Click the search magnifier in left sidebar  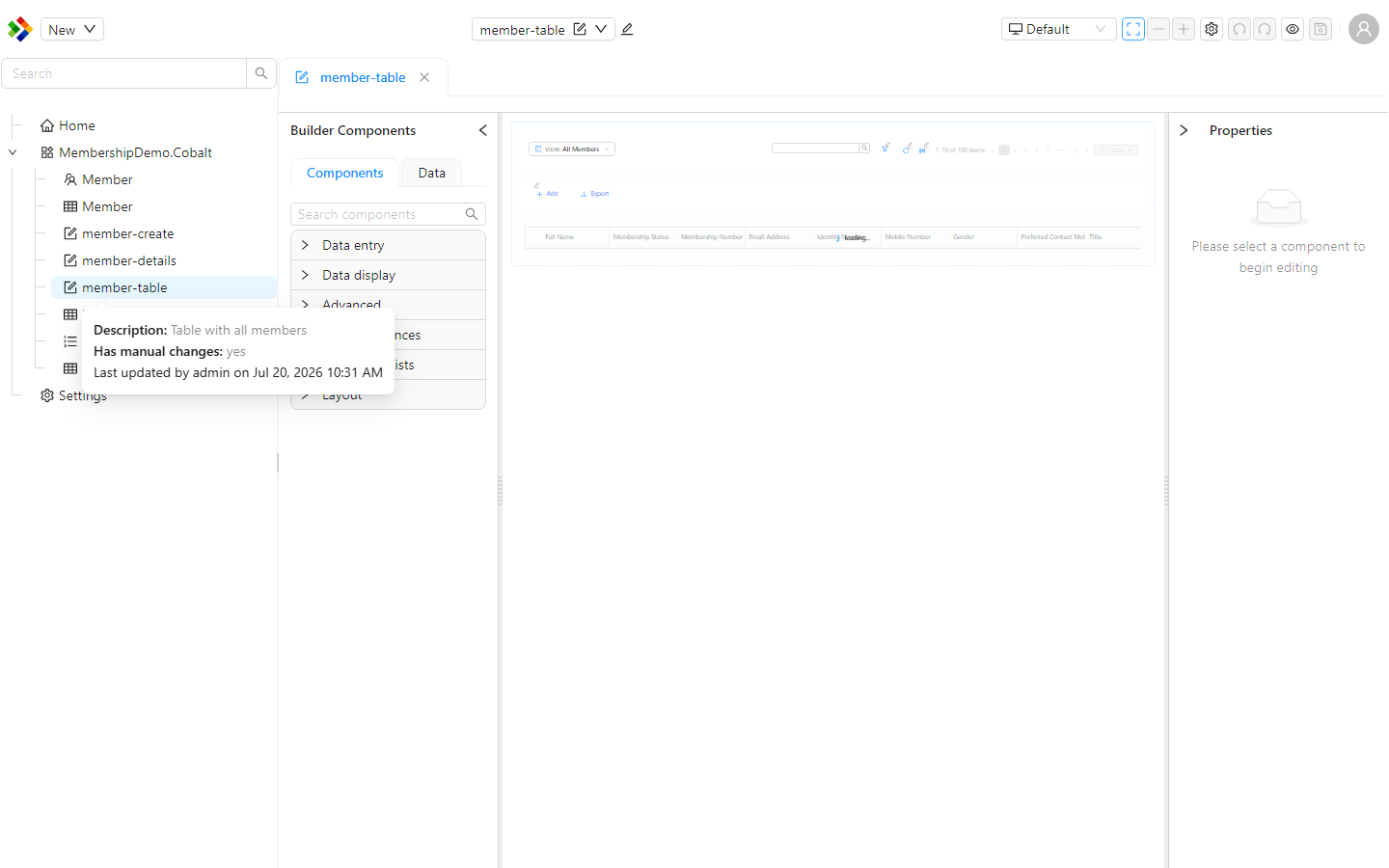pyautogui.click(x=261, y=73)
